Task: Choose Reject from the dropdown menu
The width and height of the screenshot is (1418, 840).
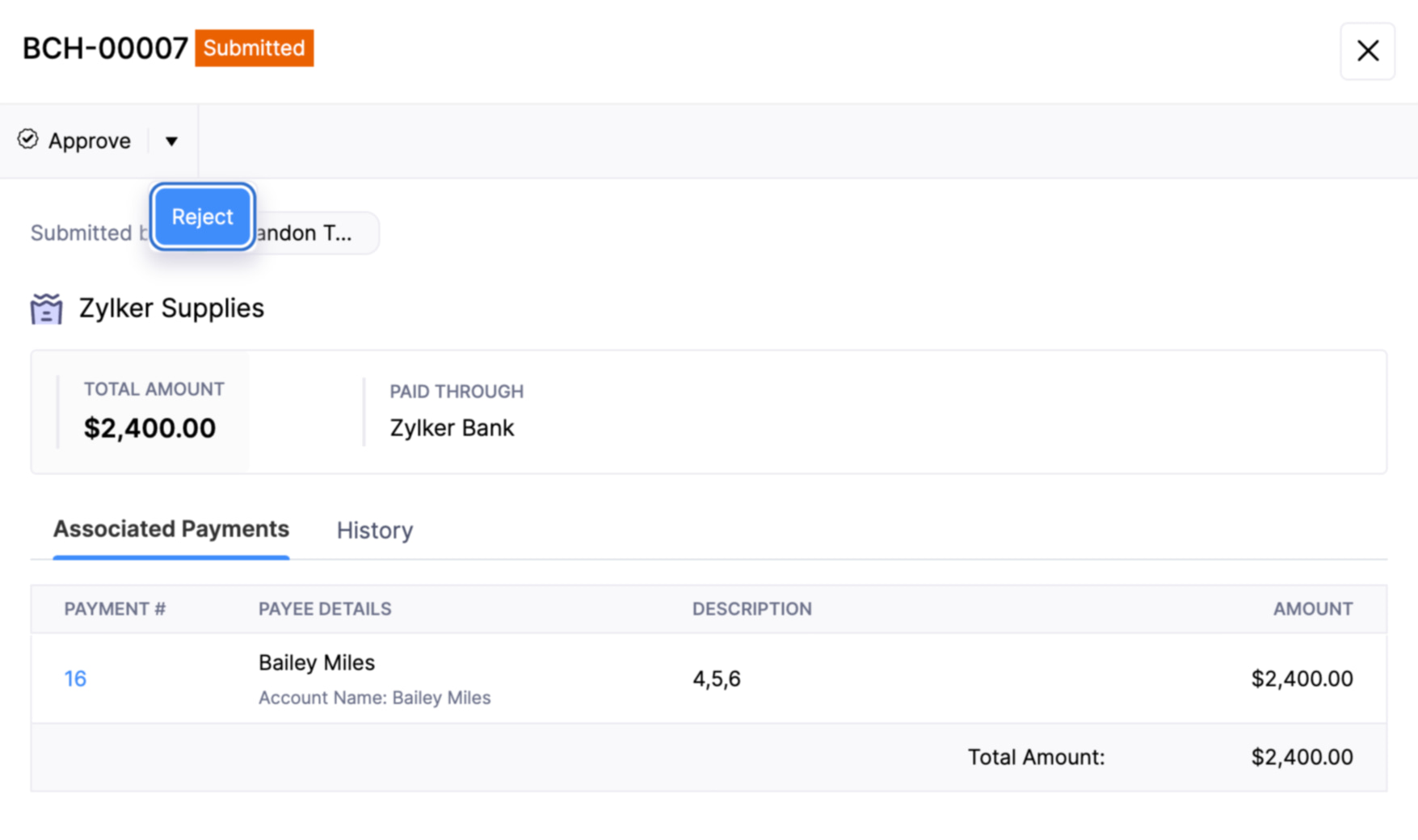Action: [202, 216]
